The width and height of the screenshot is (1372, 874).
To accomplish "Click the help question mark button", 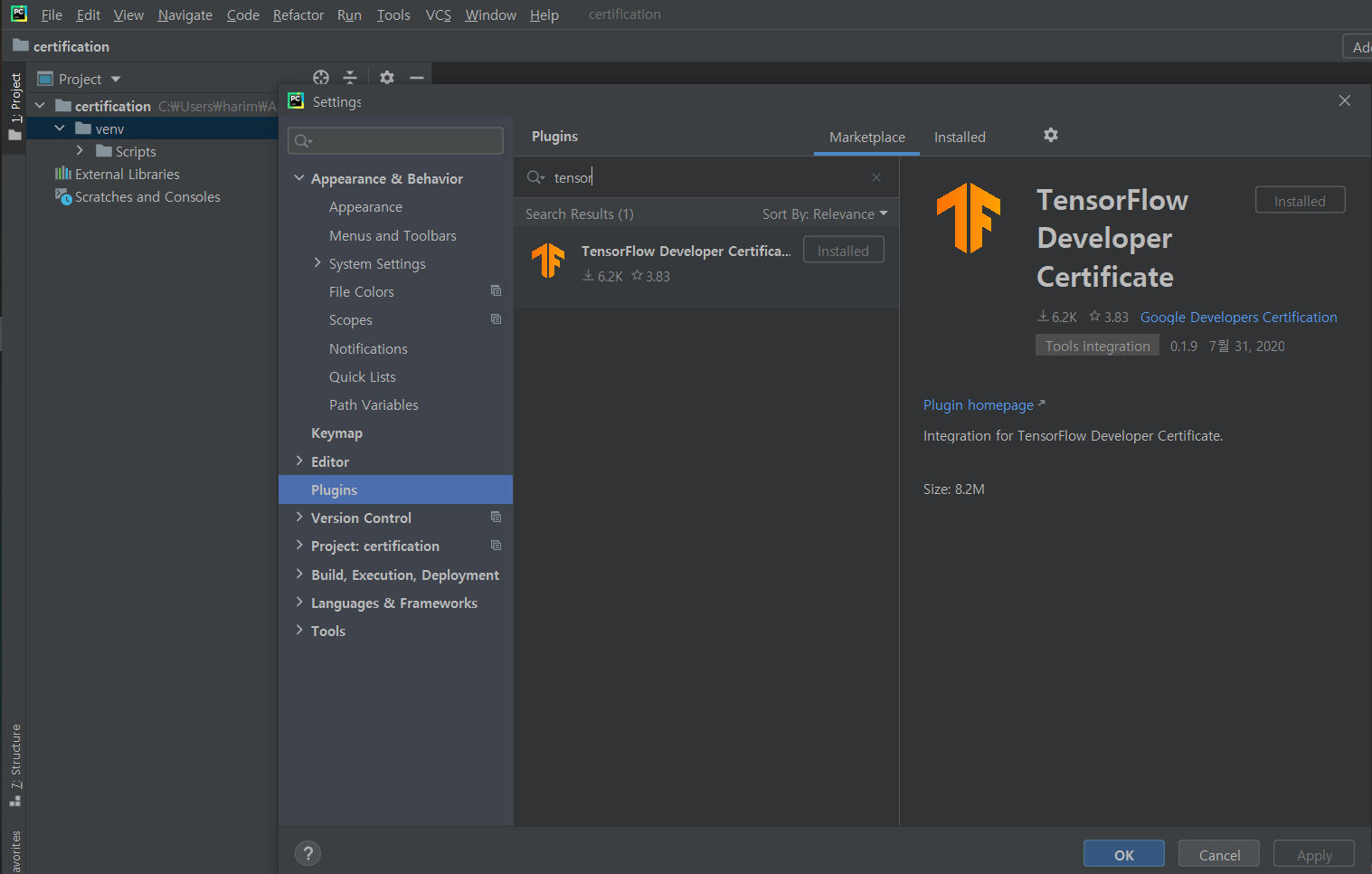I will coord(308,853).
